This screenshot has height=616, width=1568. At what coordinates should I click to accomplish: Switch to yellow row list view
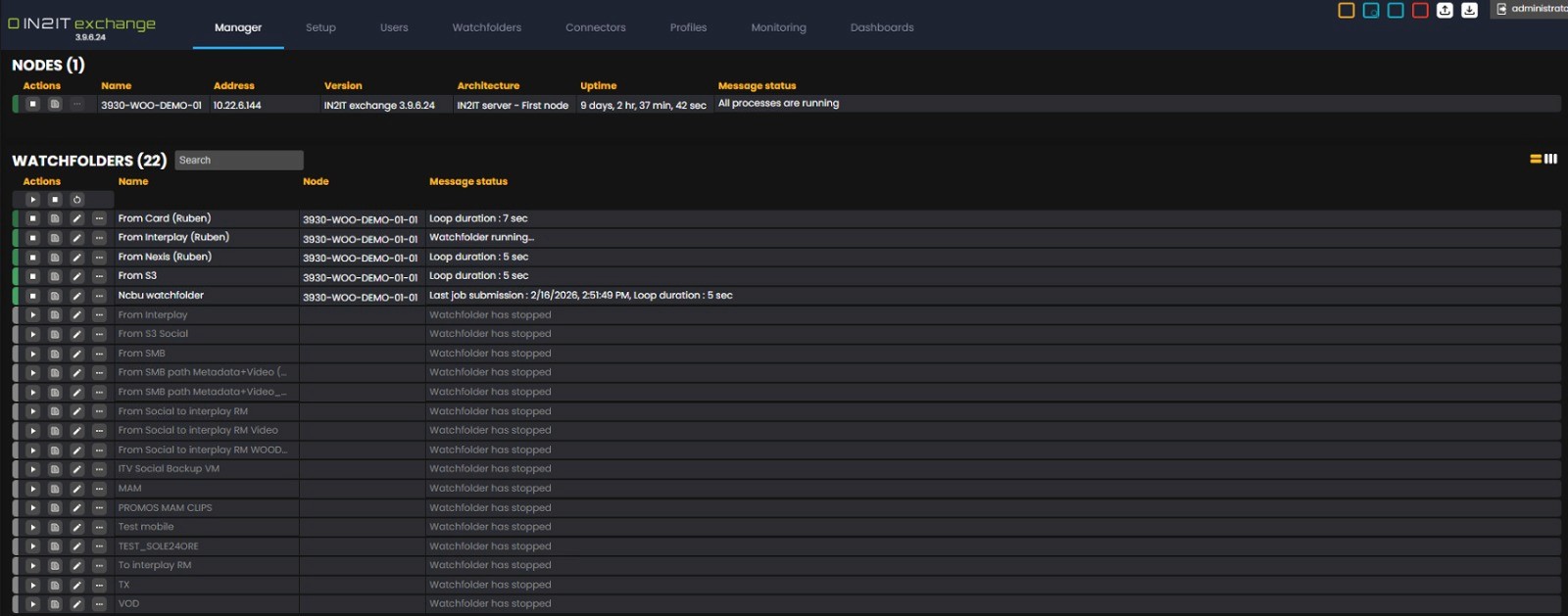point(1536,159)
